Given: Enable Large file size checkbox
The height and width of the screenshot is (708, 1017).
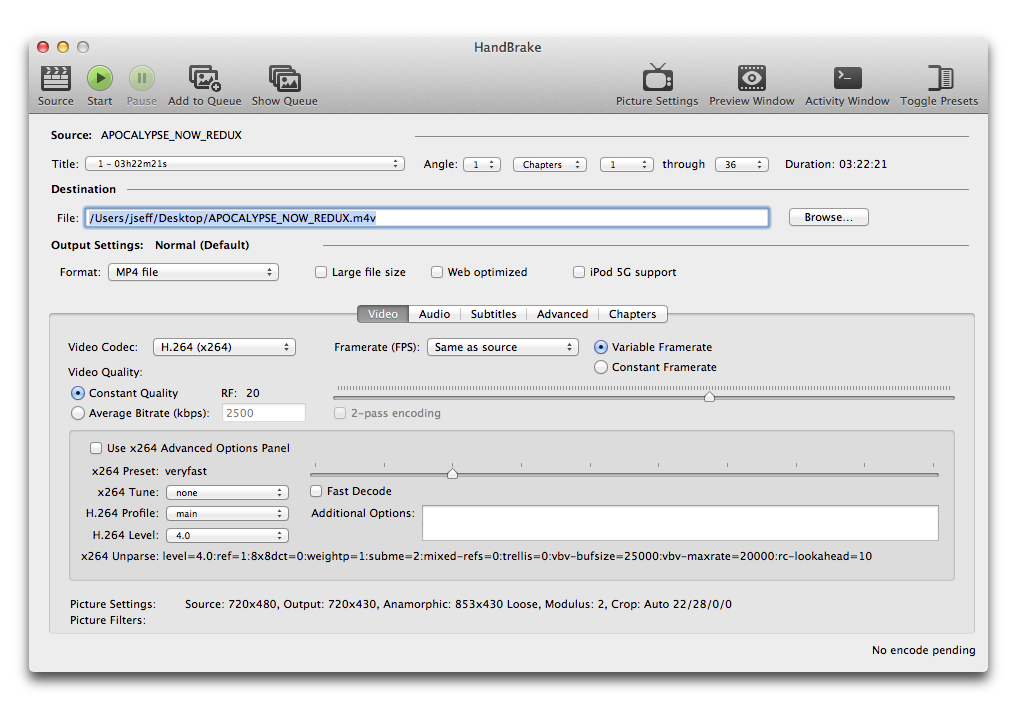Looking at the screenshot, I should click(x=321, y=272).
